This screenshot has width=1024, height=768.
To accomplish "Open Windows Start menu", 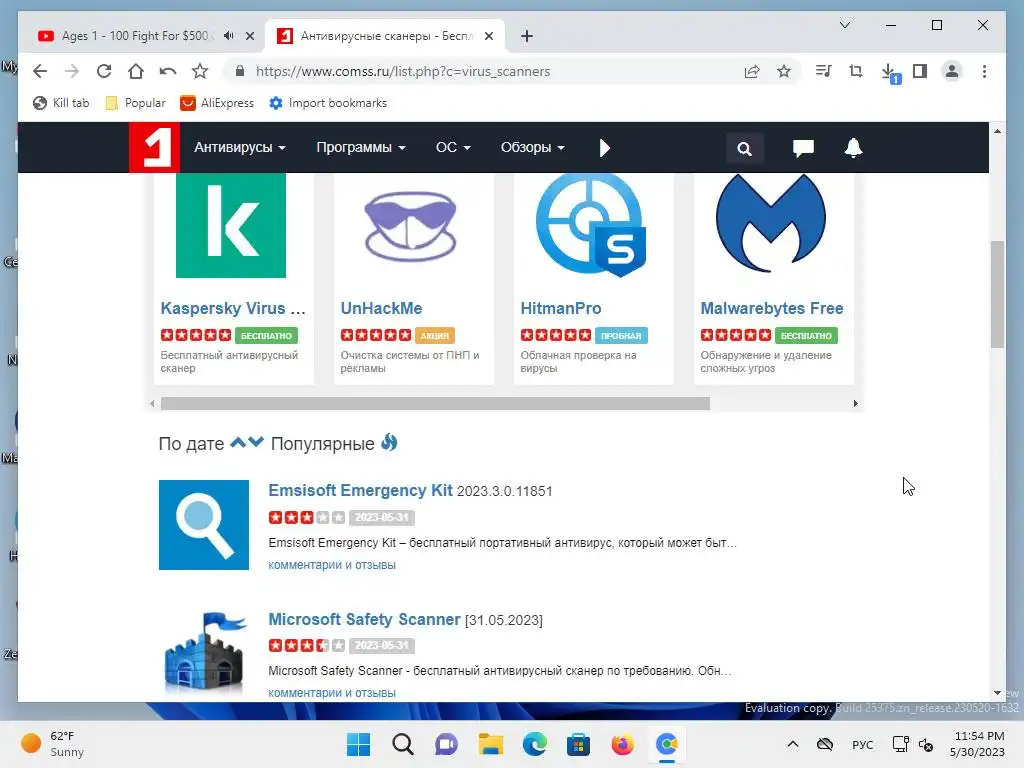I will [x=359, y=744].
